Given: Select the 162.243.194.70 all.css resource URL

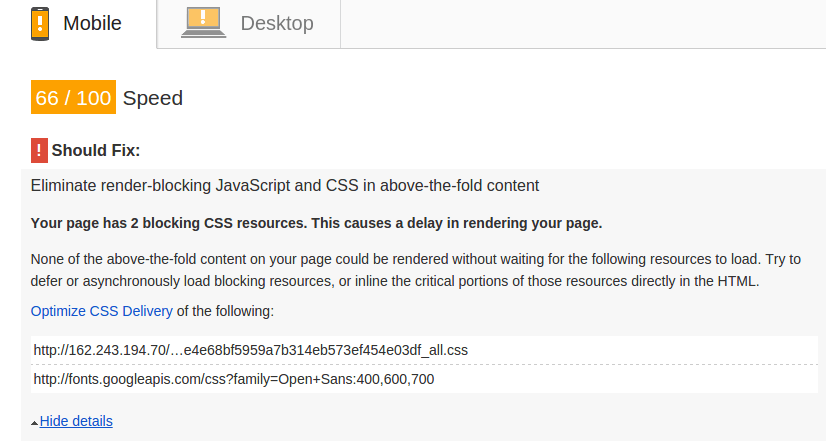Looking at the screenshot, I should (x=251, y=350).
